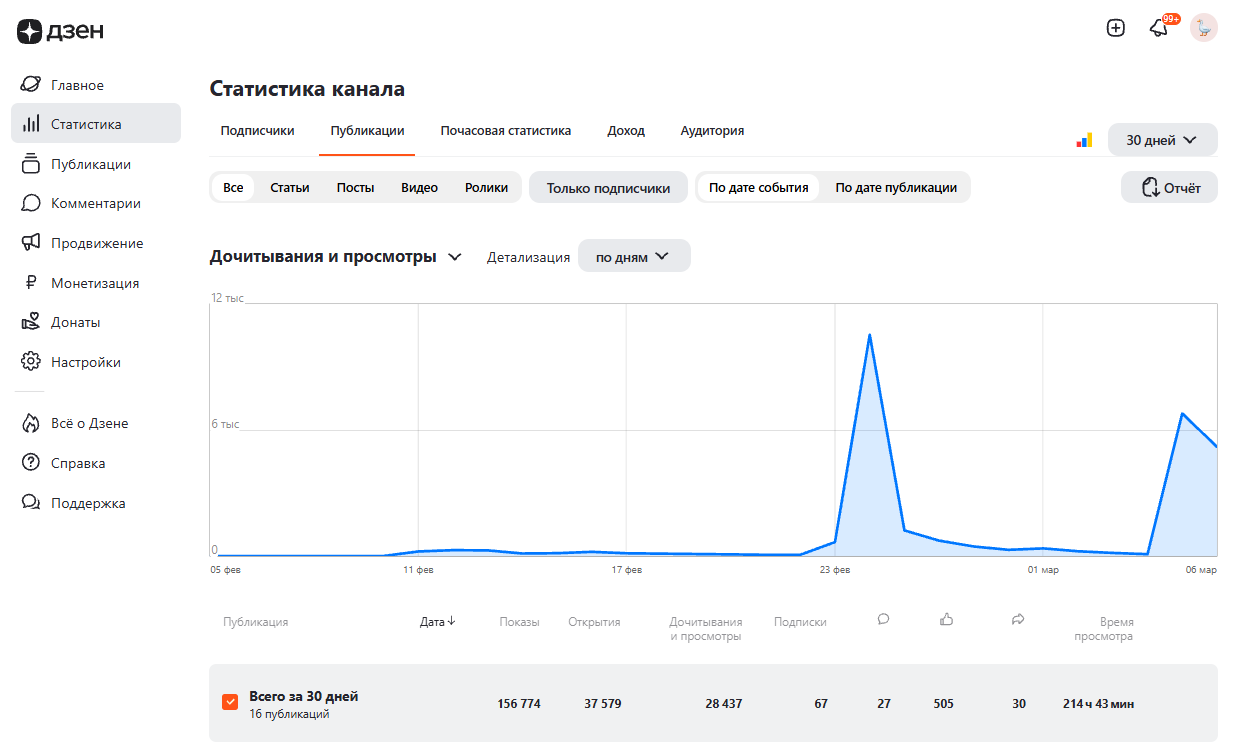This screenshot has height=755, width=1234.
Task: Open the 30 дней period dropdown
Action: coord(1162,140)
